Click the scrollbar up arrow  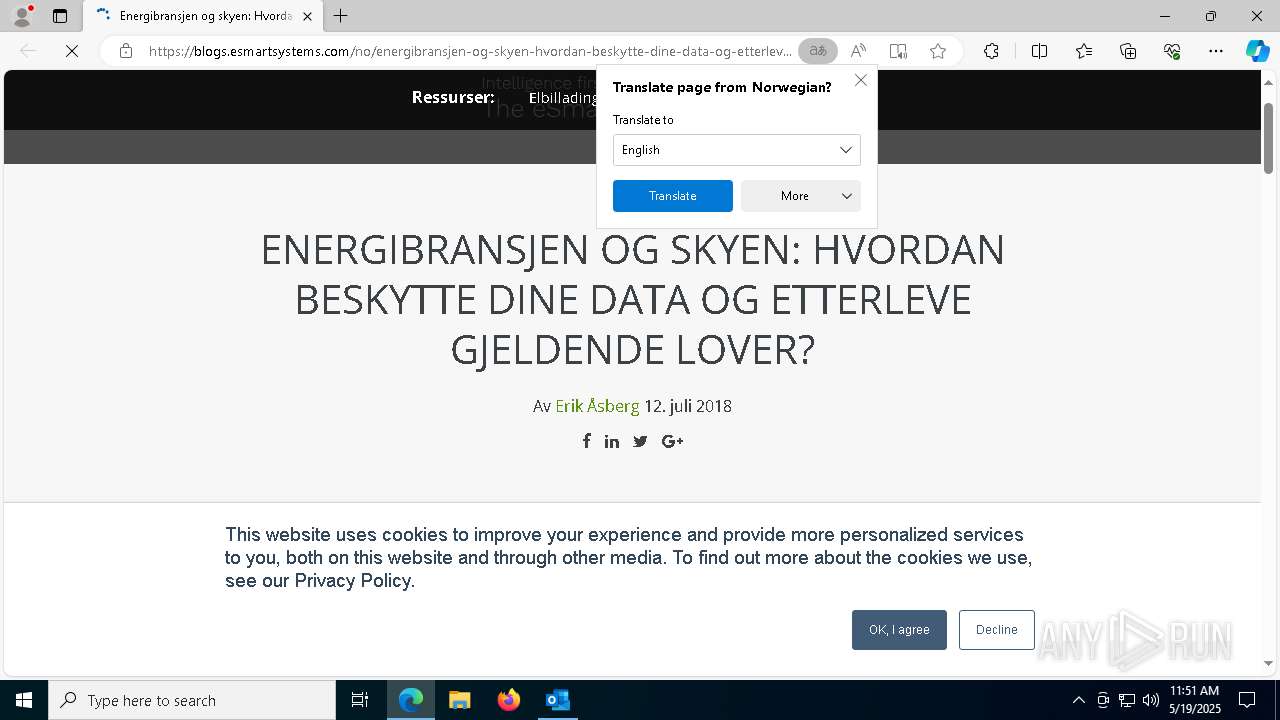click(1268, 81)
